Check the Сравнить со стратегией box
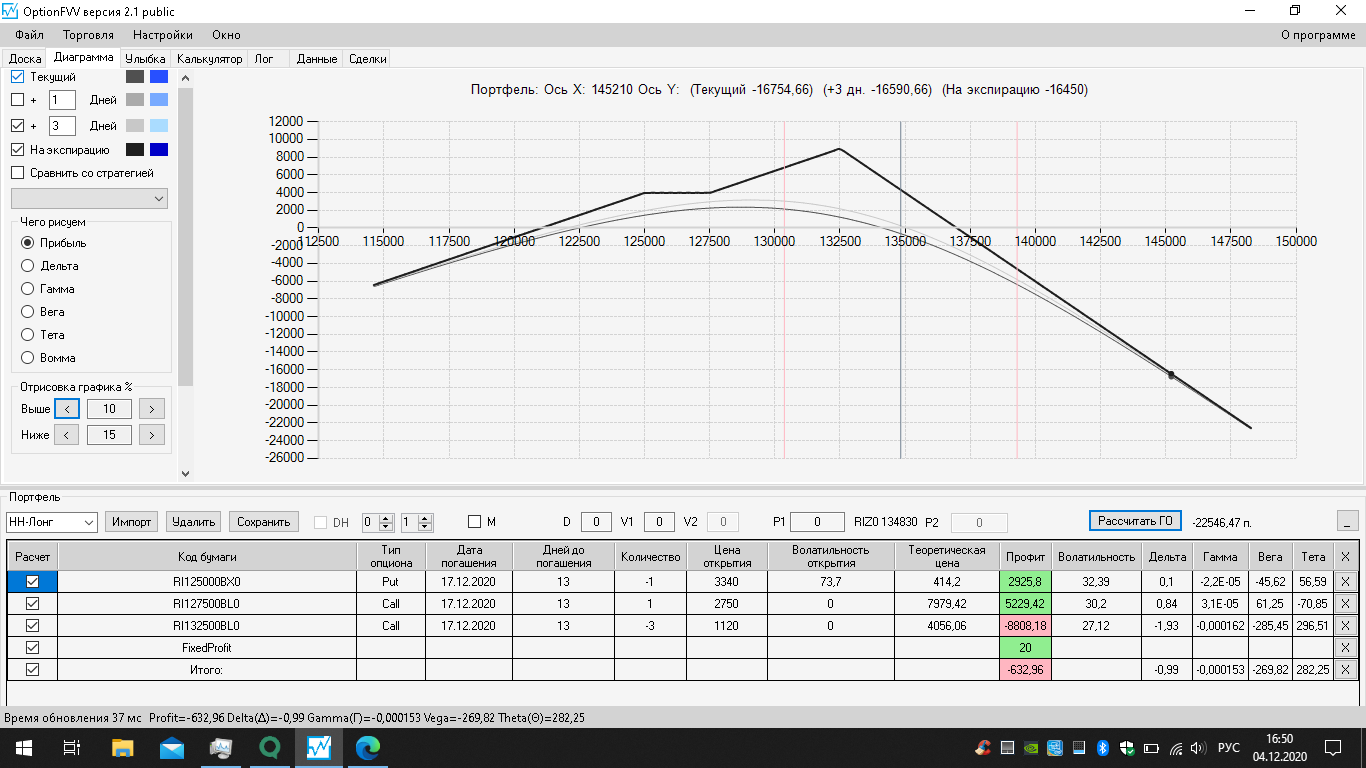This screenshot has width=1366, height=768. [17, 173]
